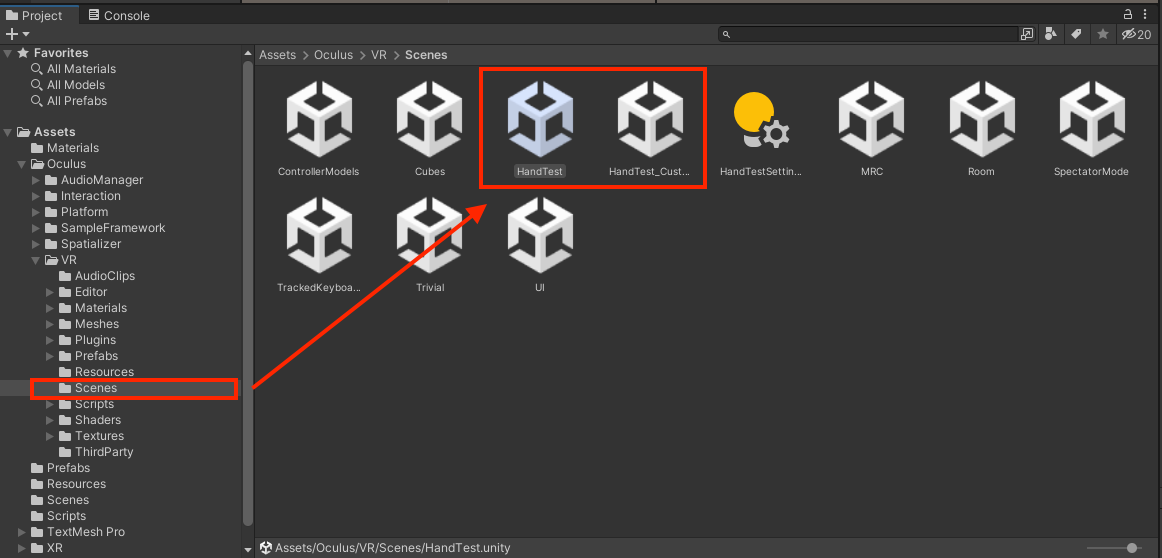This screenshot has width=1162, height=558.
Task: Select the UI scene asset icon
Action: 540,236
